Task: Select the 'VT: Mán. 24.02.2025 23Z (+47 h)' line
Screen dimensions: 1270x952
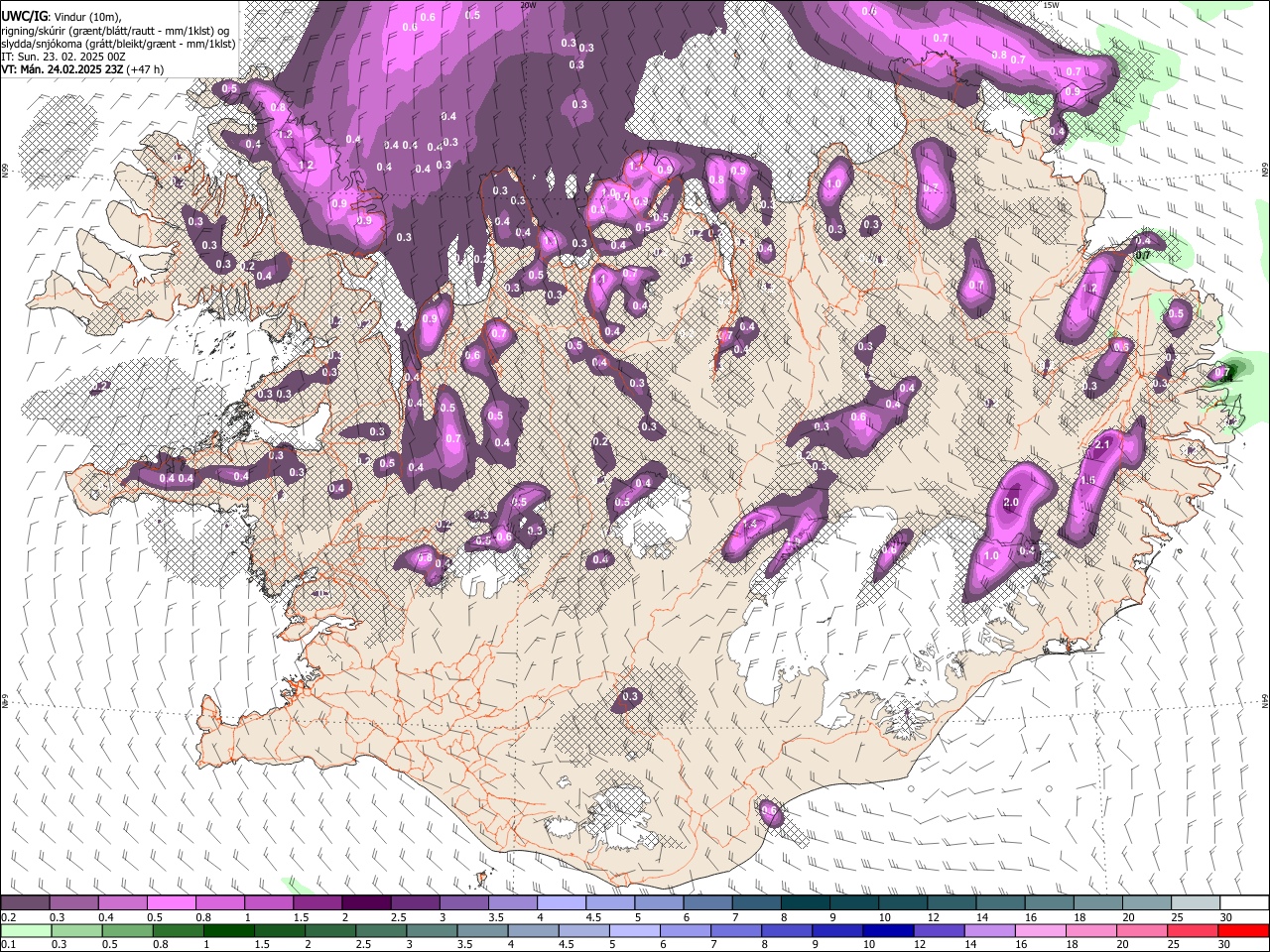Action: pos(82,69)
